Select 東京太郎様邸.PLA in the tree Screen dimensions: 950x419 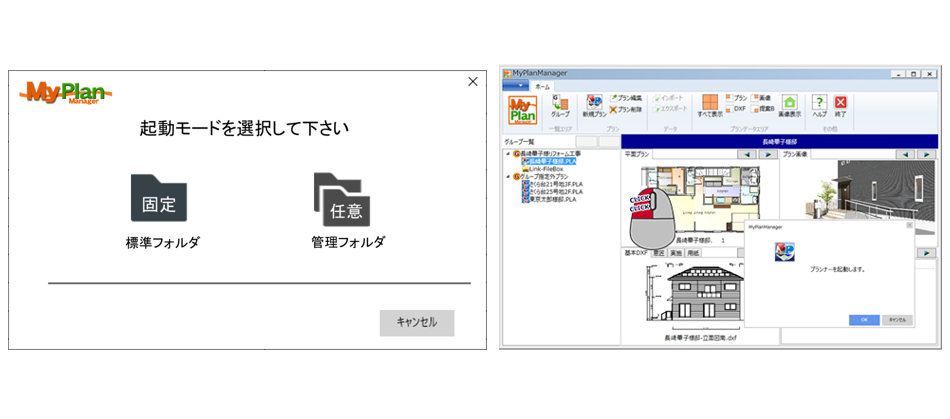548,199
